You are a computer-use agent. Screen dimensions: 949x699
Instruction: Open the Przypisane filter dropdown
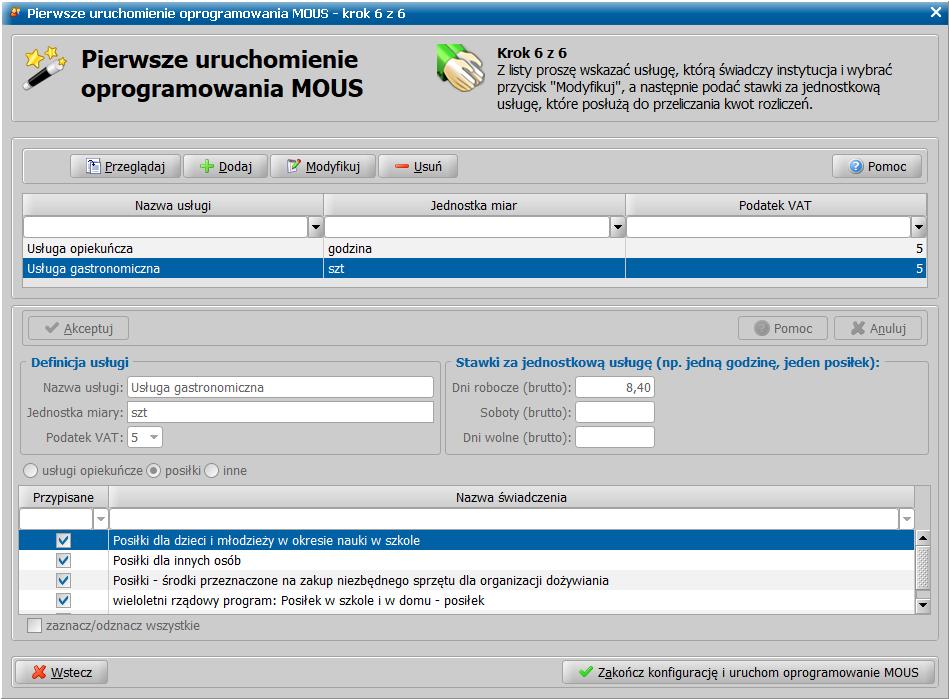(x=100, y=519)
